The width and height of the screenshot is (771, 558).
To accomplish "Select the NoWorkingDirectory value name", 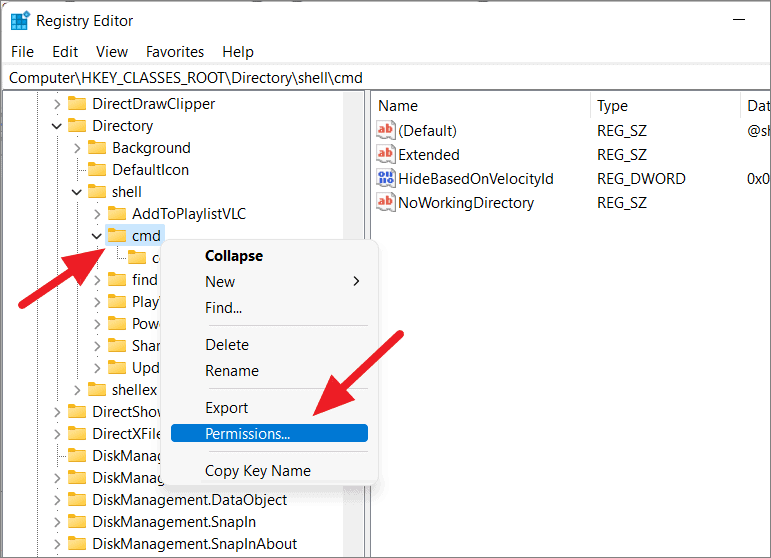I will point(466,203).
